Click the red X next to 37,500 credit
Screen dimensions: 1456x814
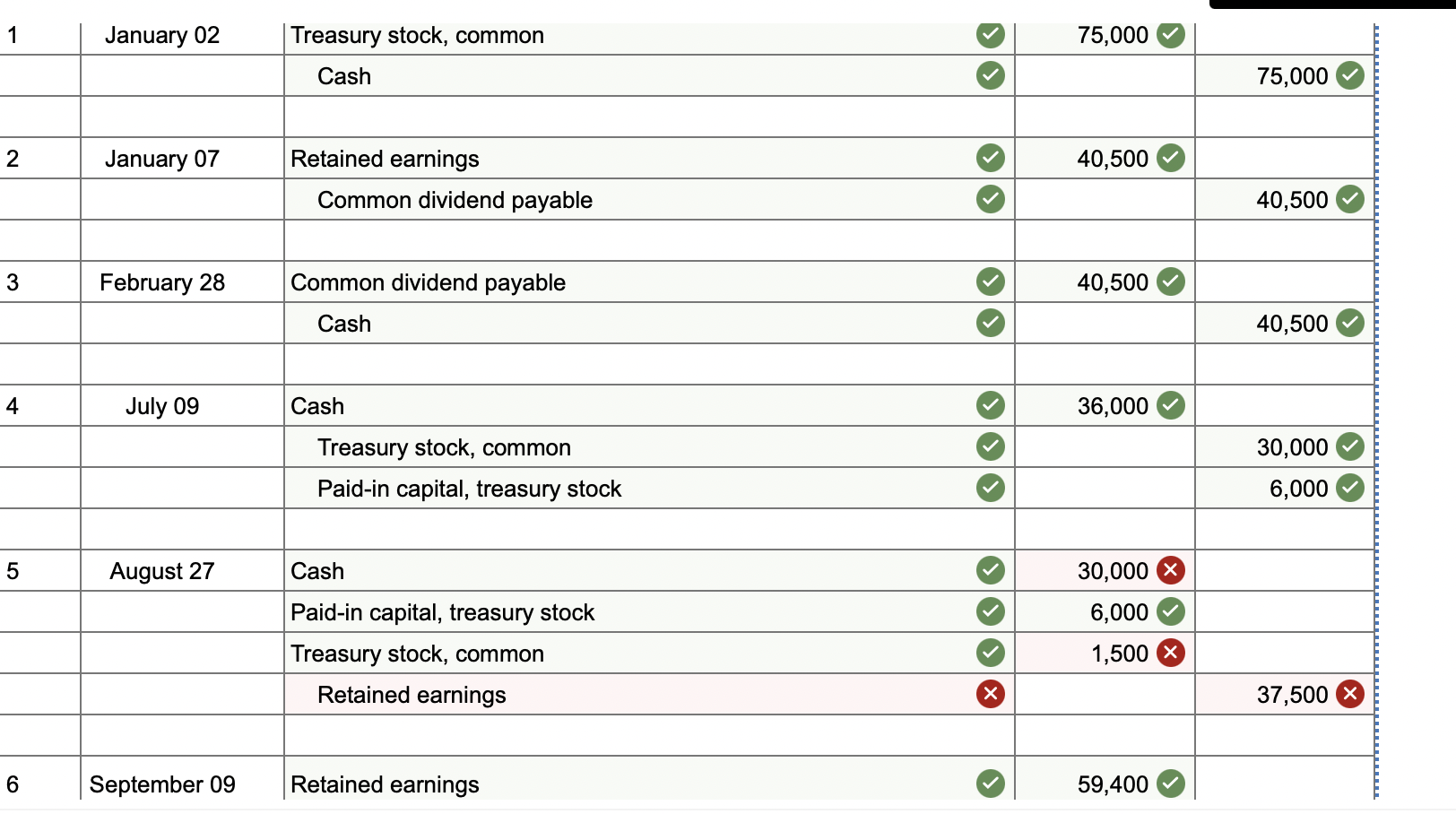[1350, 694]
